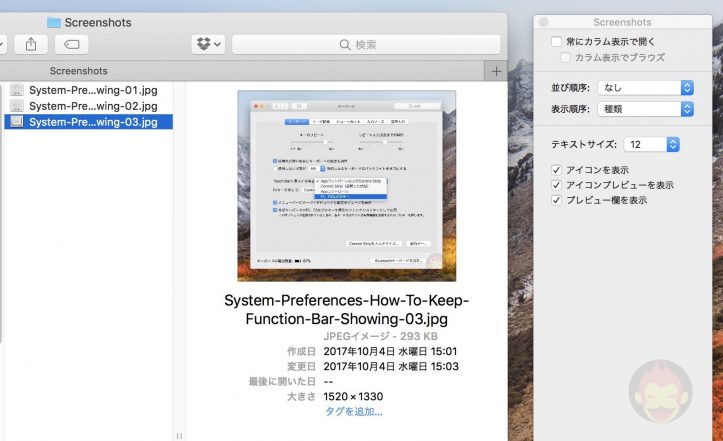This screenshot has width=723, height=441.
Task: Click the JPEGイメージ - 293 KB text
Action: tap(380, 336)
